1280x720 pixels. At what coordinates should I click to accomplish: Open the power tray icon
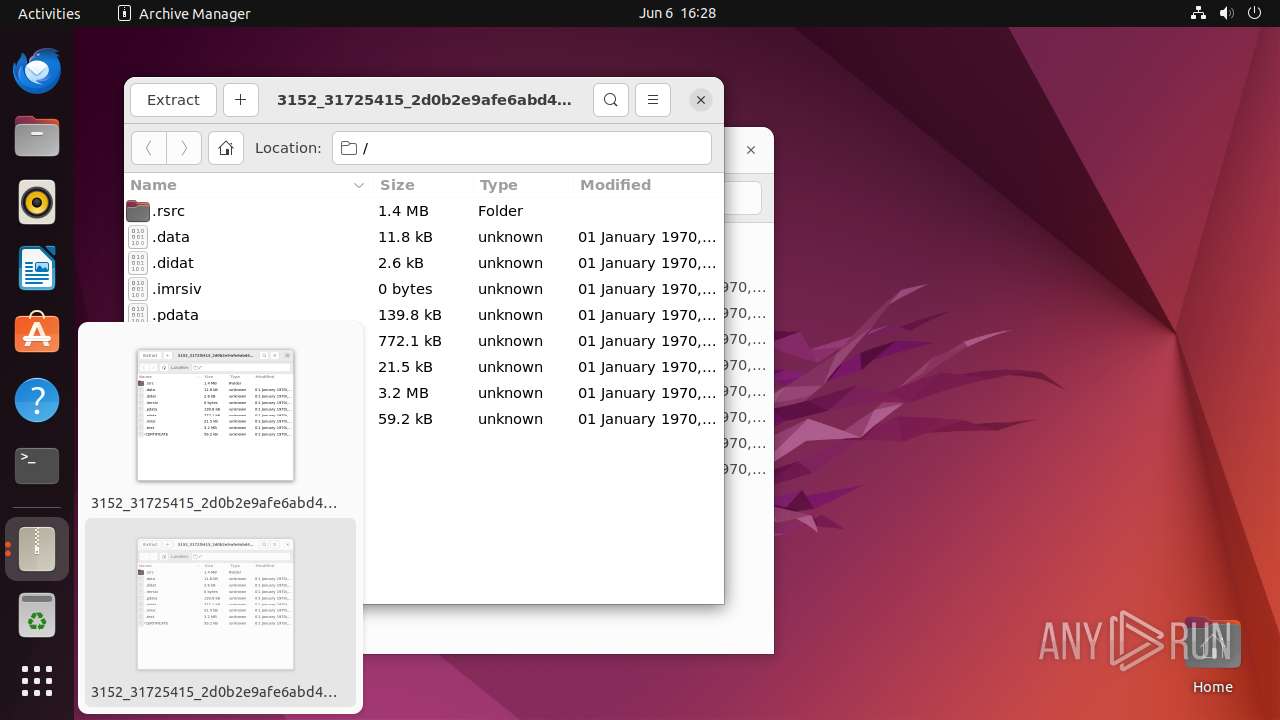click(1255, 14)
